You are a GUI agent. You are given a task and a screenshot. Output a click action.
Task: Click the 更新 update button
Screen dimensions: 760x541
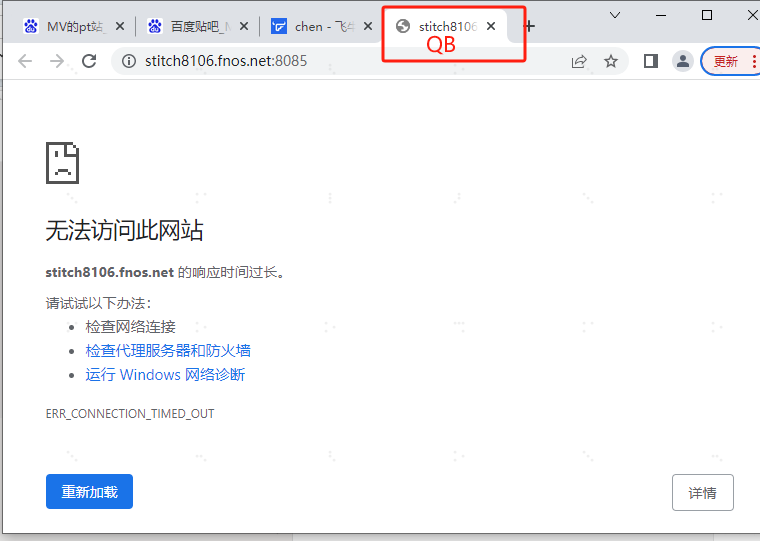(x=726, y=62)
